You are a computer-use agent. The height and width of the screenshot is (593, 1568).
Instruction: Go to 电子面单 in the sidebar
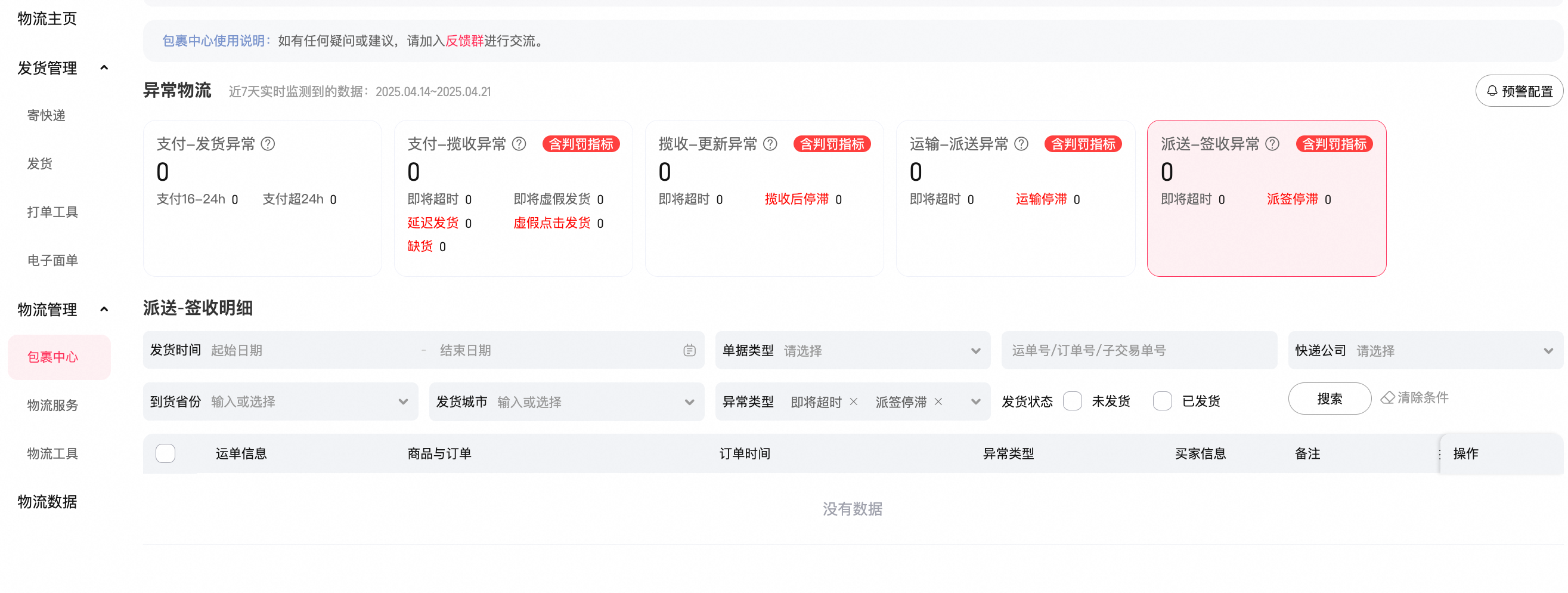(x=53, y=260)
